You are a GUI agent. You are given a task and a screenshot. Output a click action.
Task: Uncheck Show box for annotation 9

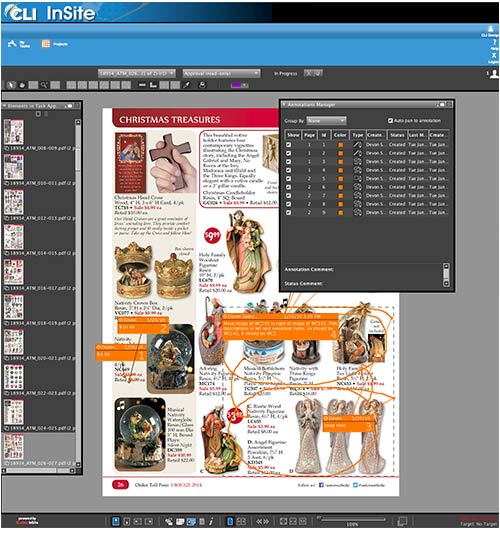point(288,212)
